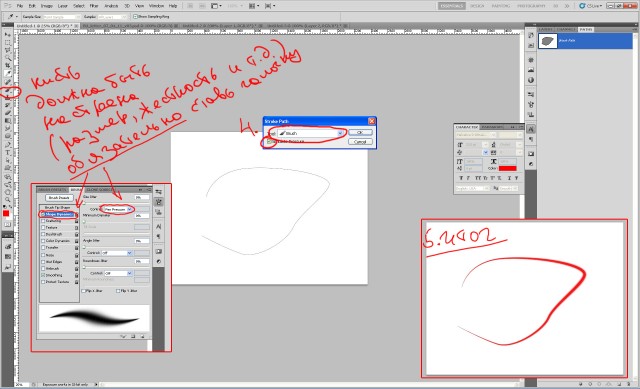The height and width of the screenshot is (389, 640).
Task: Open Size Jitter Control dropdown (Pen Pressure)
Action: point(117,209)
